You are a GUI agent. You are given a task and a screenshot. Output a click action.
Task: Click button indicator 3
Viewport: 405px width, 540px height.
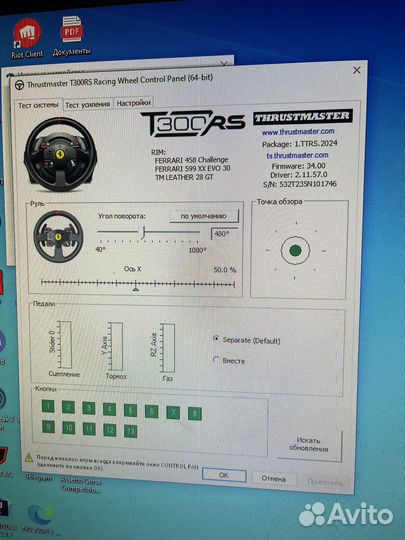pos(89,408)
